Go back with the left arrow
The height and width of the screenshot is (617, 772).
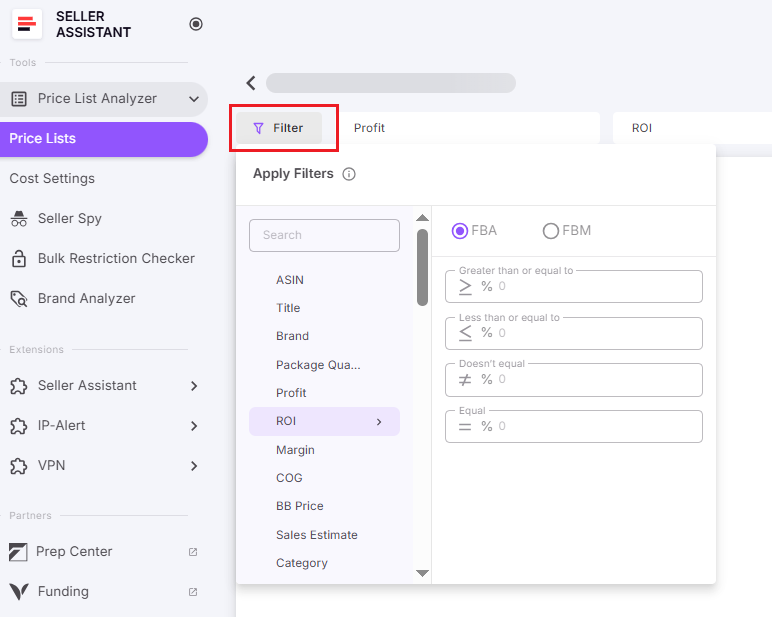click(251, 83)
